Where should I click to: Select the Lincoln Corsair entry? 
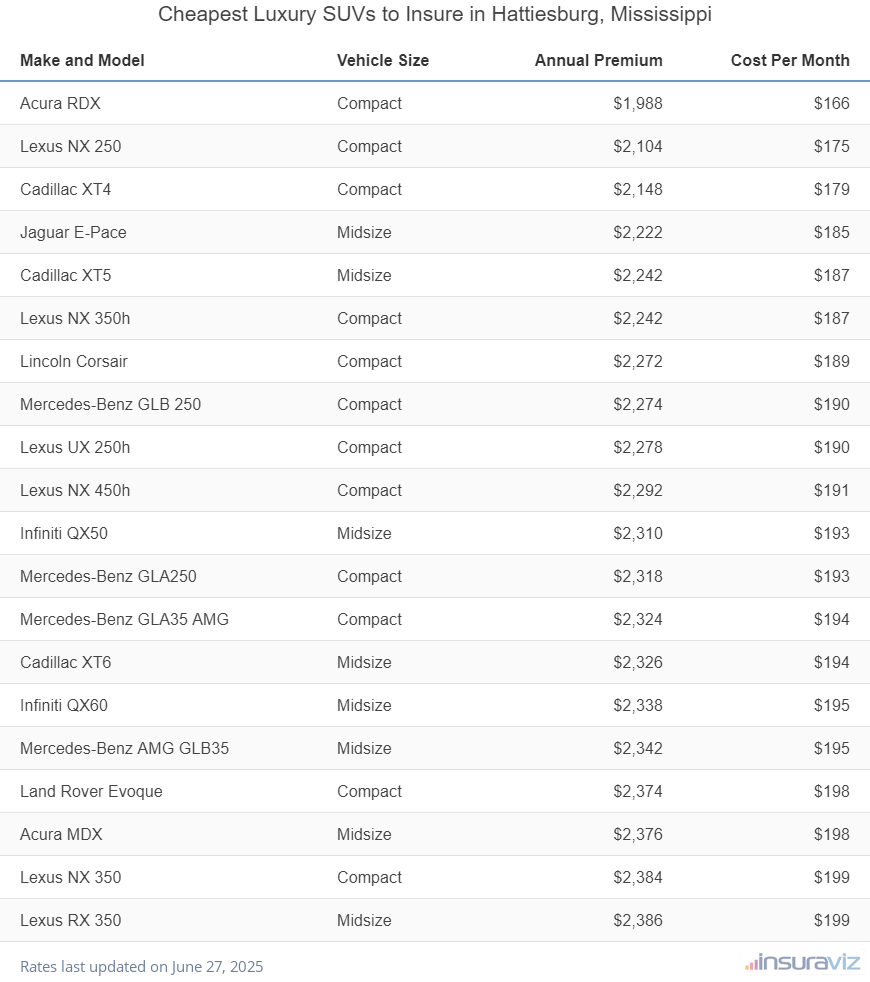74,361
